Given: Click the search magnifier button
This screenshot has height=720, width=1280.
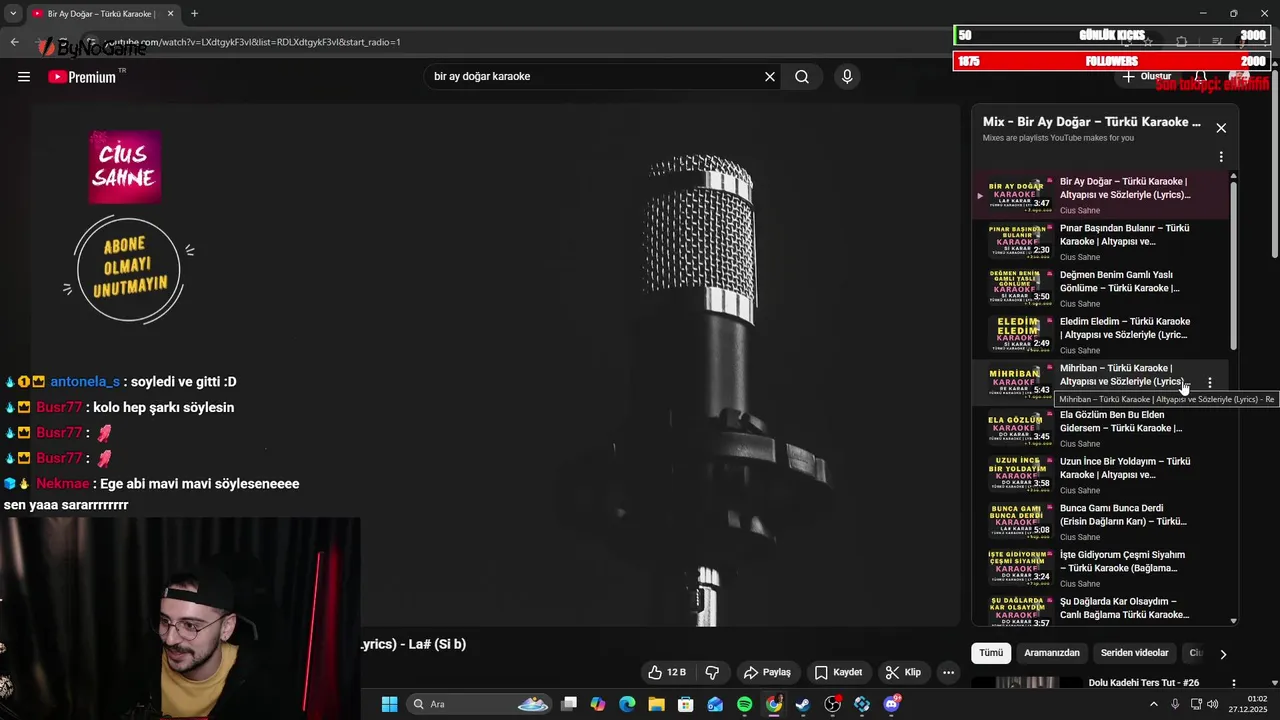Looking at the screenshot, I should (x=802, y=77).
